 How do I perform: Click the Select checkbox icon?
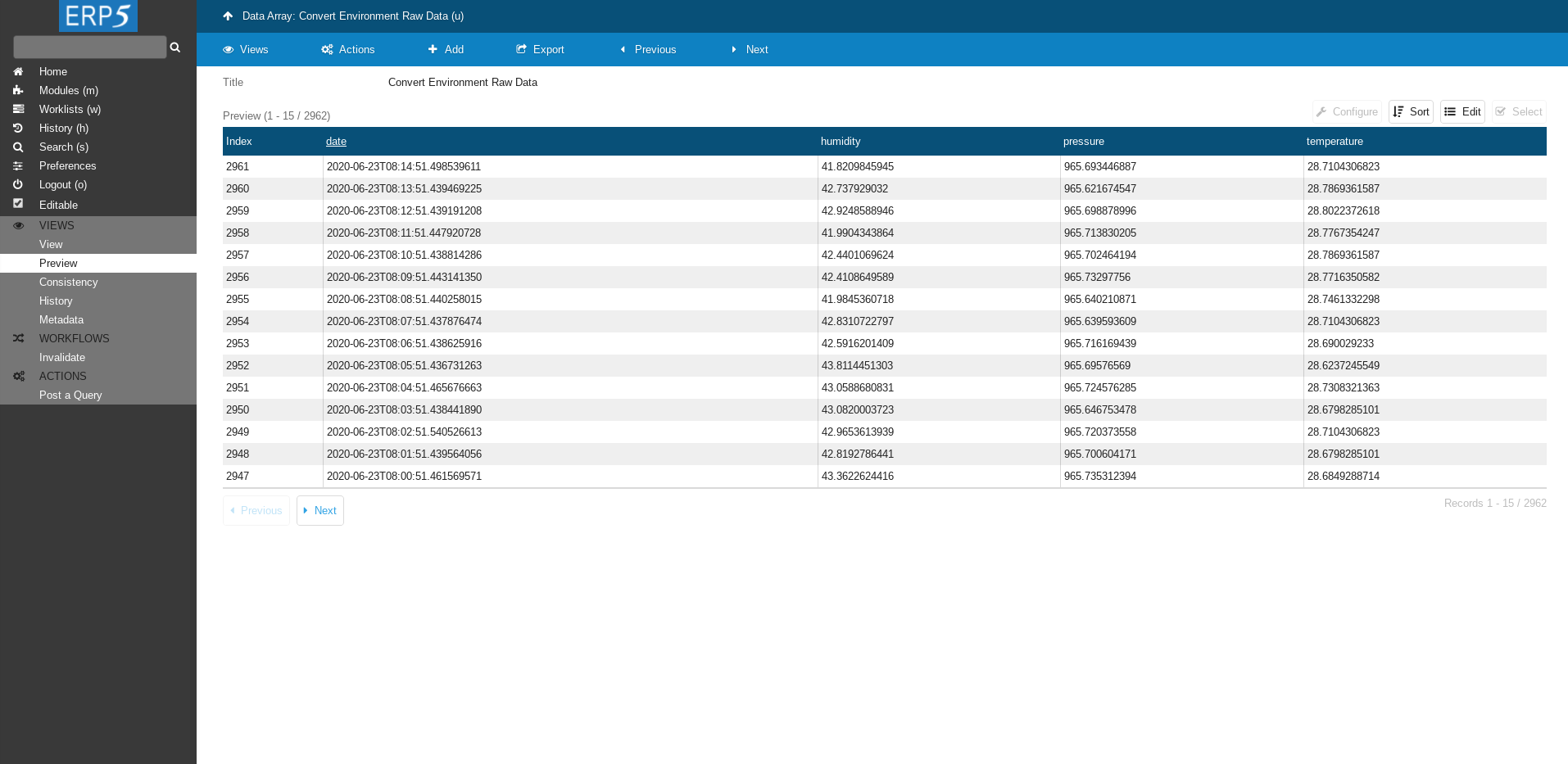(1501, 112)
